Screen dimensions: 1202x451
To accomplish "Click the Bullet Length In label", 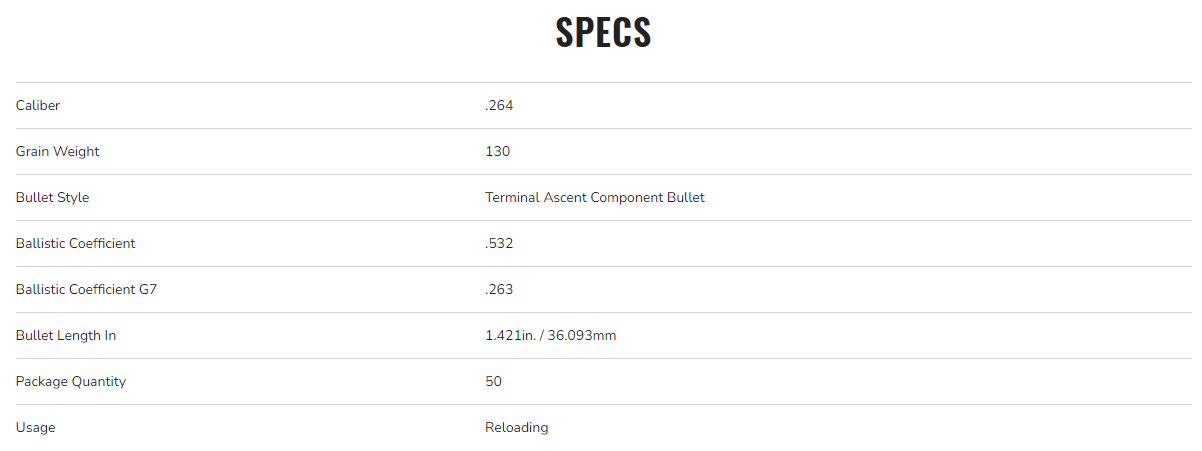I will point(66,335).
